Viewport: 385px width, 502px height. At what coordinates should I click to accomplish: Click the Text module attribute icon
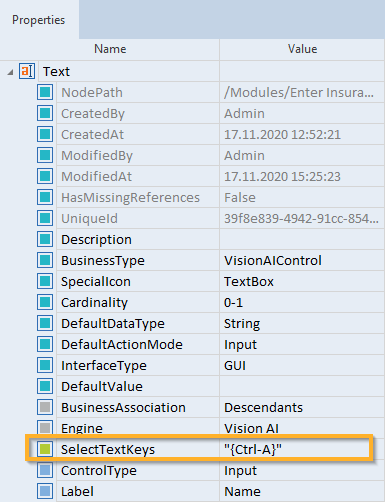[27, 71]
